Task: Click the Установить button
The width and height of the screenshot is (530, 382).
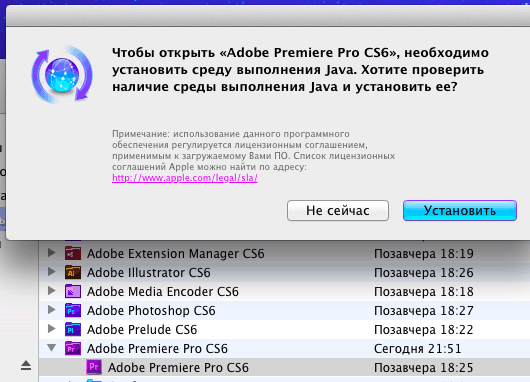Action: 460,210
